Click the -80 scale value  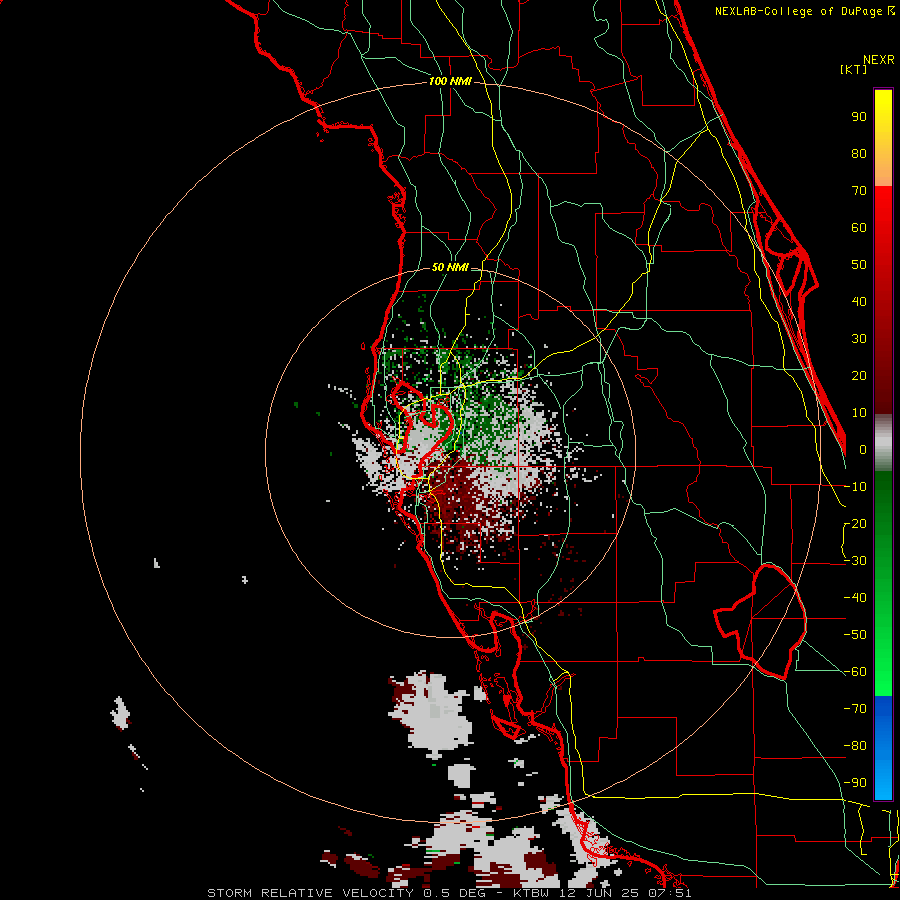point(855,746)
